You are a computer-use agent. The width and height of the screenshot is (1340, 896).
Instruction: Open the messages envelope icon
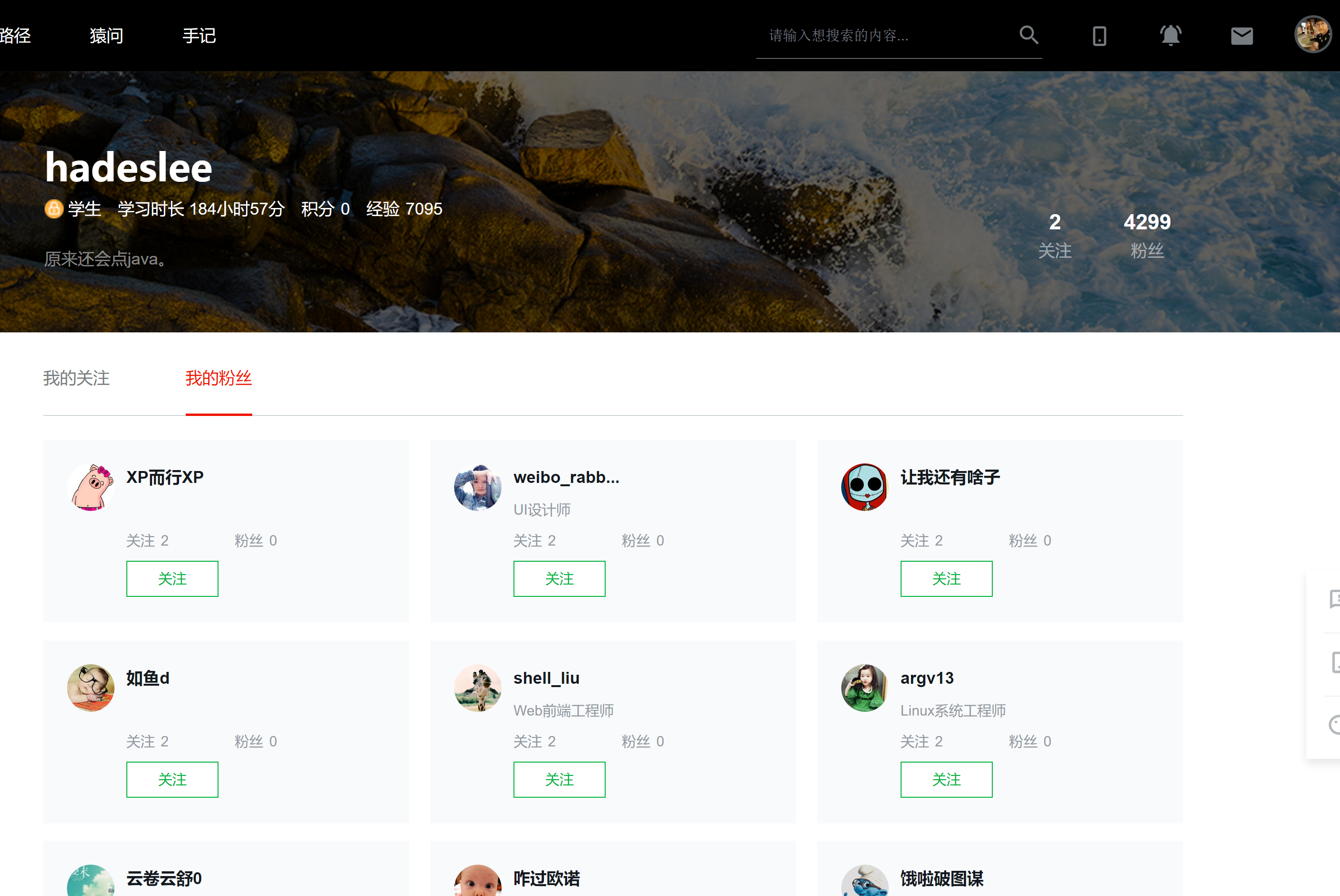1242,36
